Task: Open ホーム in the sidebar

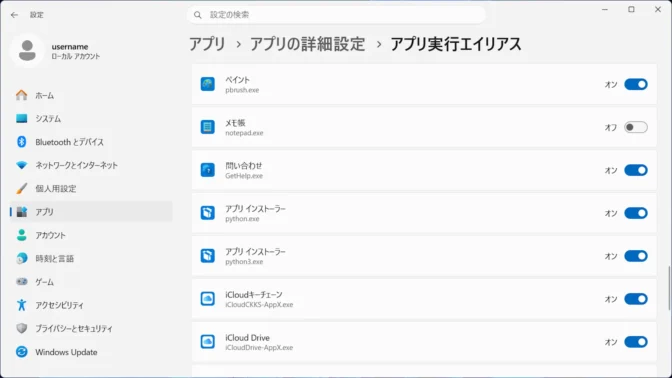Action: point(91,95)
